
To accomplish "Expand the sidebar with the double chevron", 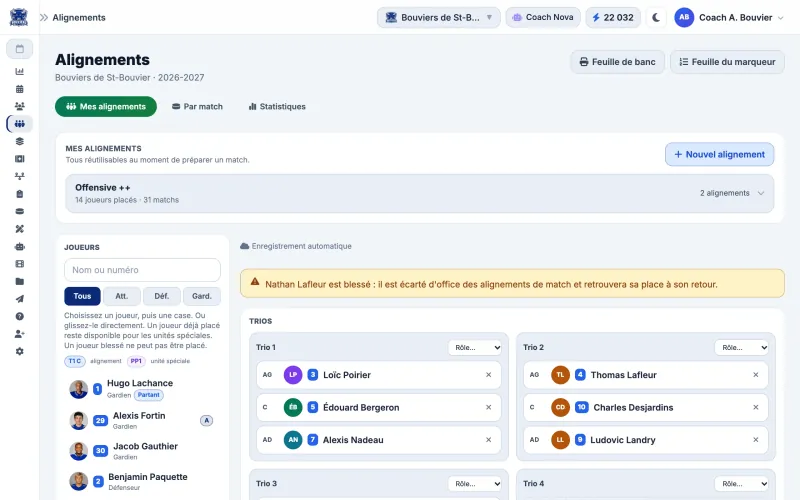I will [x=44, y=17].
